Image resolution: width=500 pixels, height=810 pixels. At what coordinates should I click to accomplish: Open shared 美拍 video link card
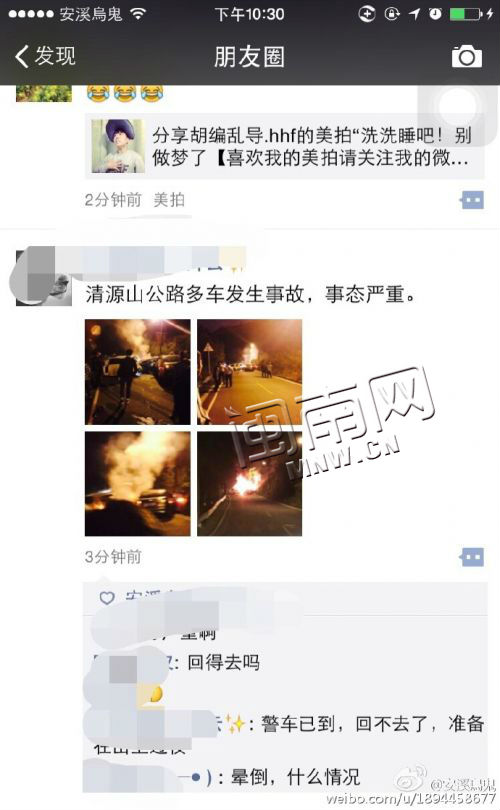coord(285,146)
